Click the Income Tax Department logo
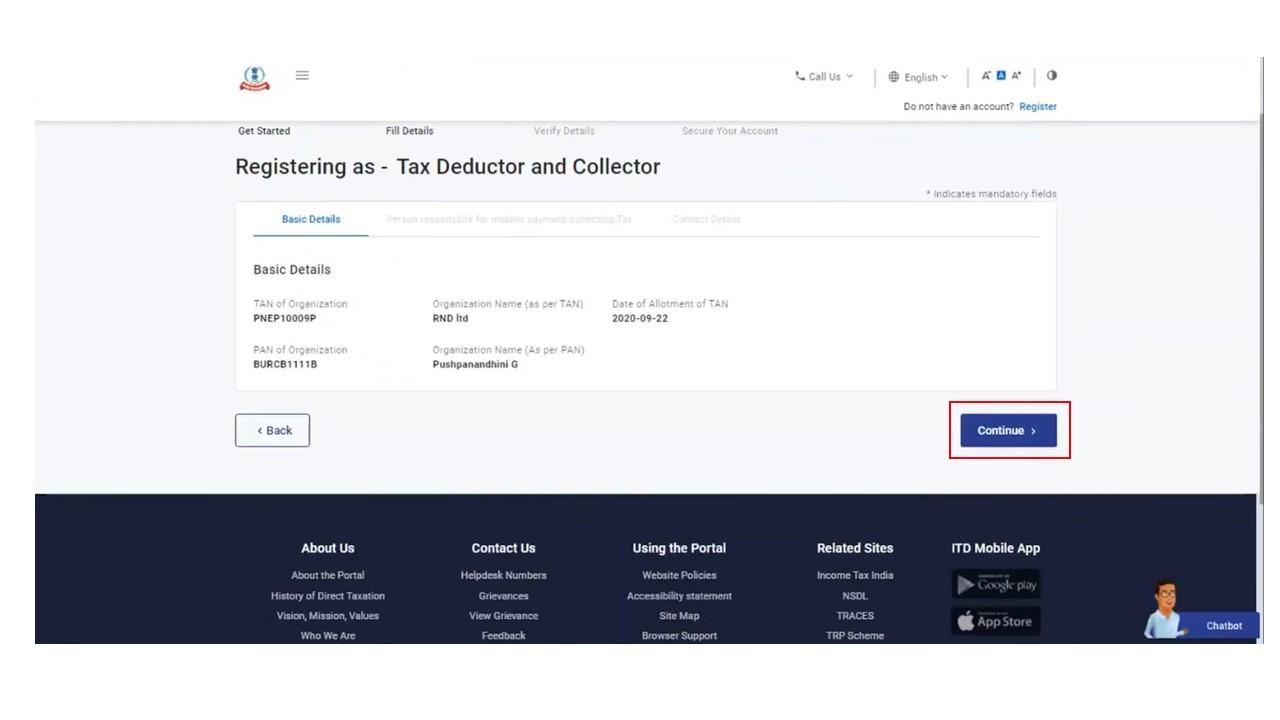1280x720 pixels. point(254,75)
